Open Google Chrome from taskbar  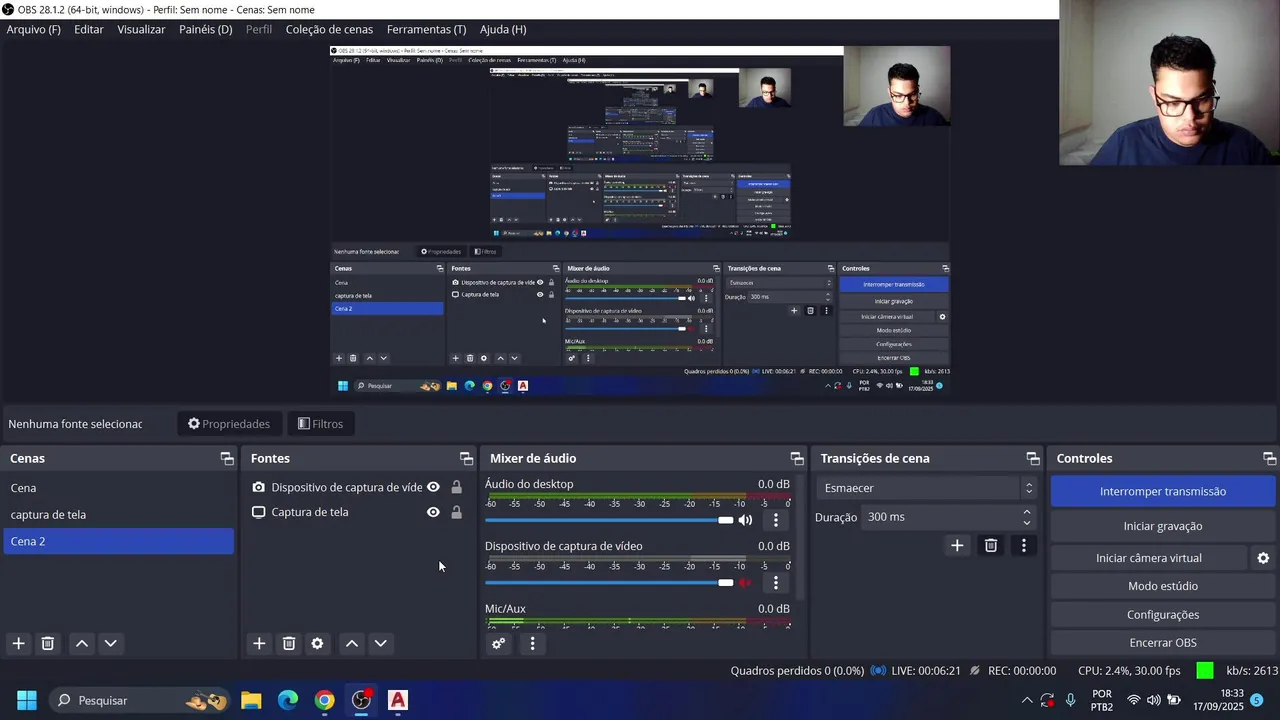pyautogui.click(x=324, y=700)
